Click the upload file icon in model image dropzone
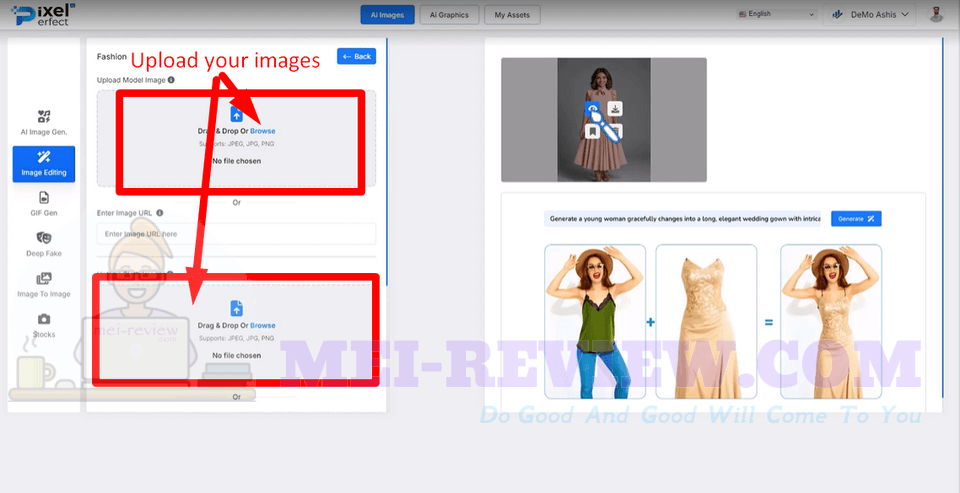 click(236, 114)
